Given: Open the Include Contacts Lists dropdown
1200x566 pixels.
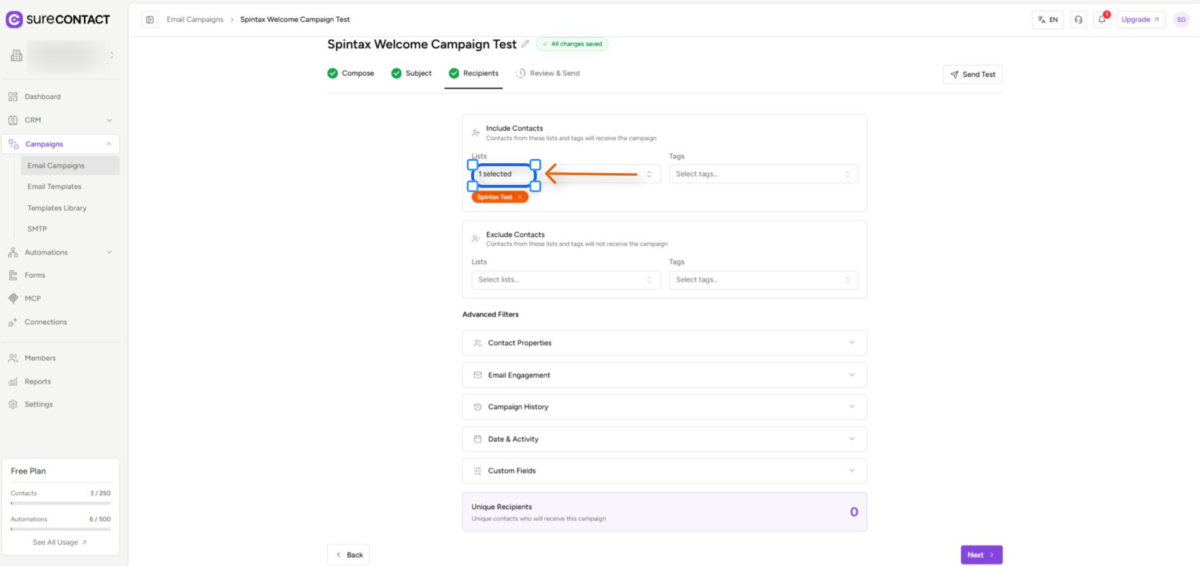Looking at the screenshot, I should click(x=565, y=174).
